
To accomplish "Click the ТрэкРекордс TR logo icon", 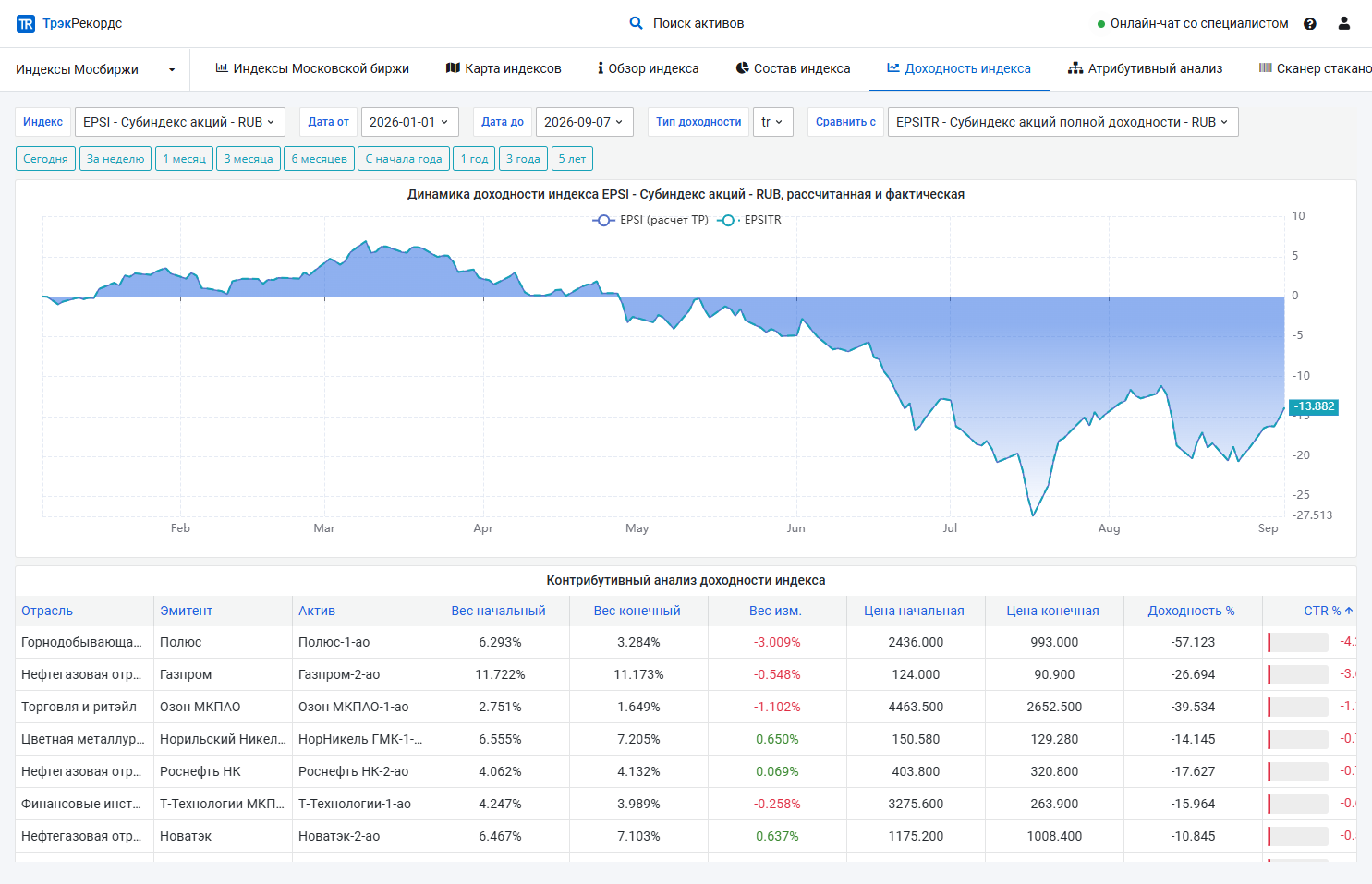I will tap(26, 24).
